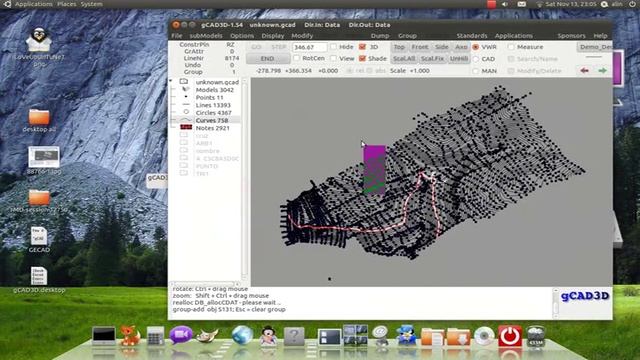This screenshot has width=640, height=360.
Task: Enable the Measure checkbox
Action: click(x=511, y=47)
